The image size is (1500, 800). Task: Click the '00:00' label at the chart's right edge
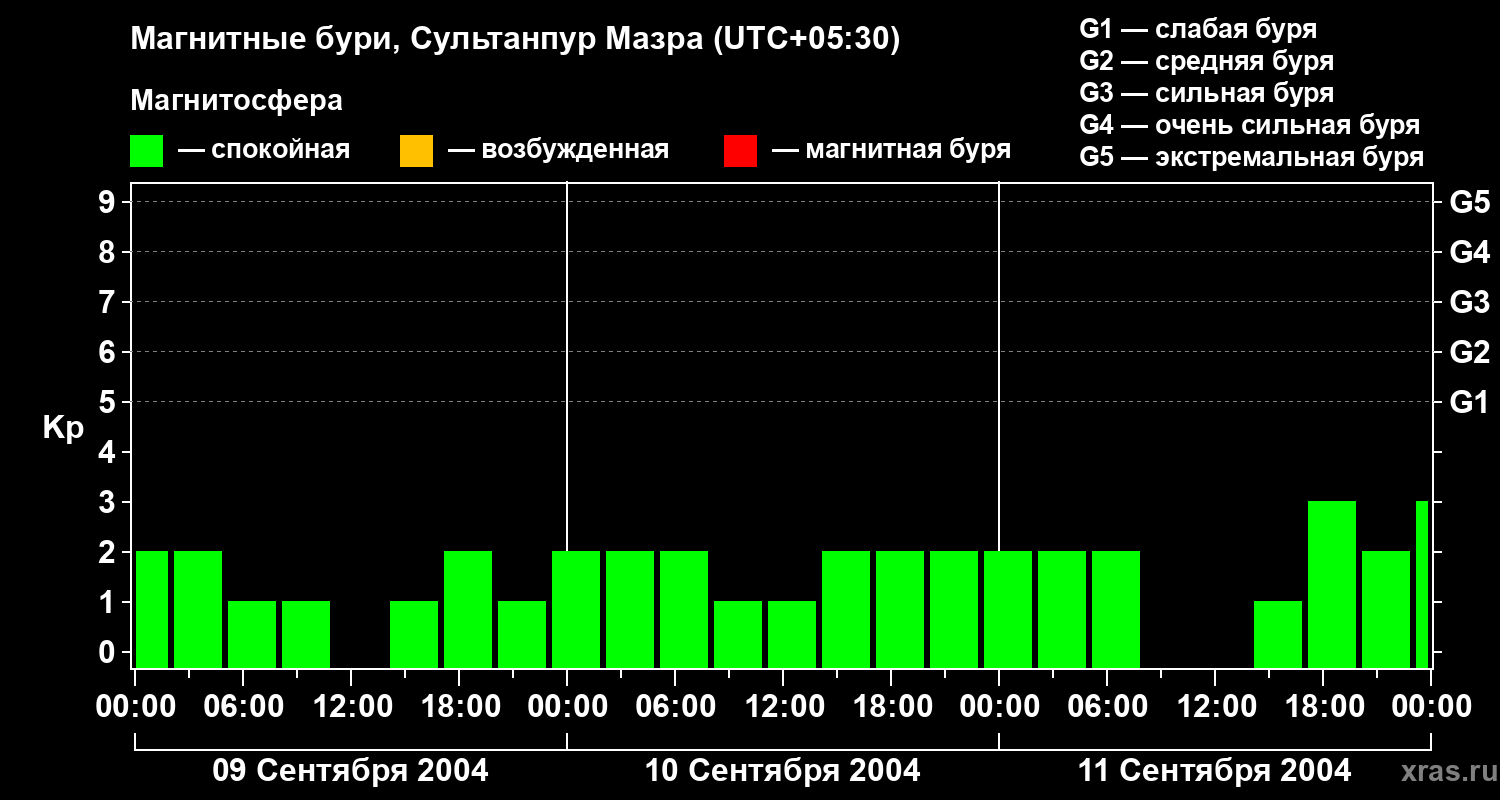(1431, 707)
